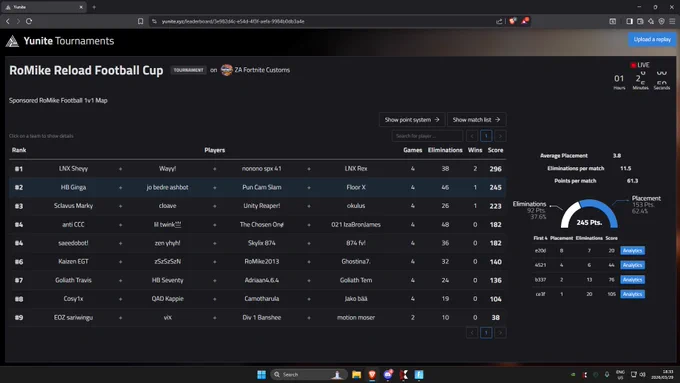680x383 pixels.
Task: Go to the next page arrow below the table
Action: [500, 333]
